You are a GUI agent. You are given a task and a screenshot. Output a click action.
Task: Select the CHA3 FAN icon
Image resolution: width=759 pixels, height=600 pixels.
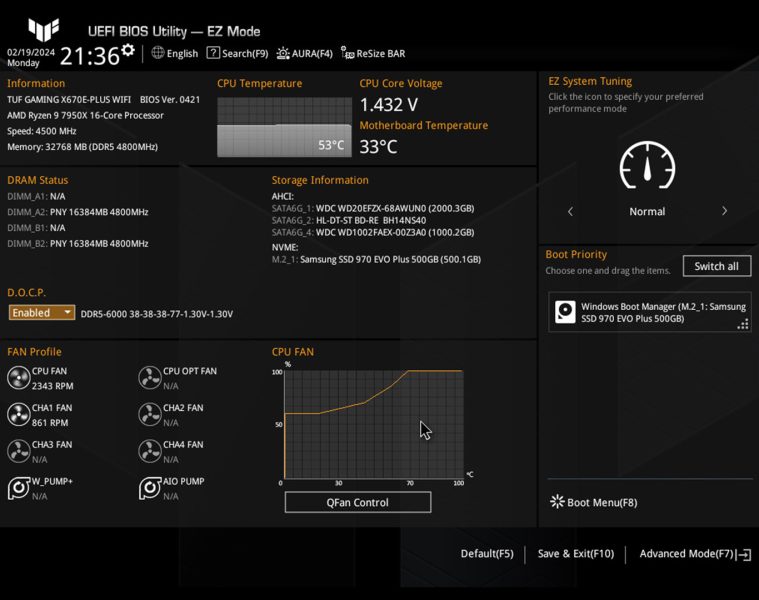coord(19,451)
